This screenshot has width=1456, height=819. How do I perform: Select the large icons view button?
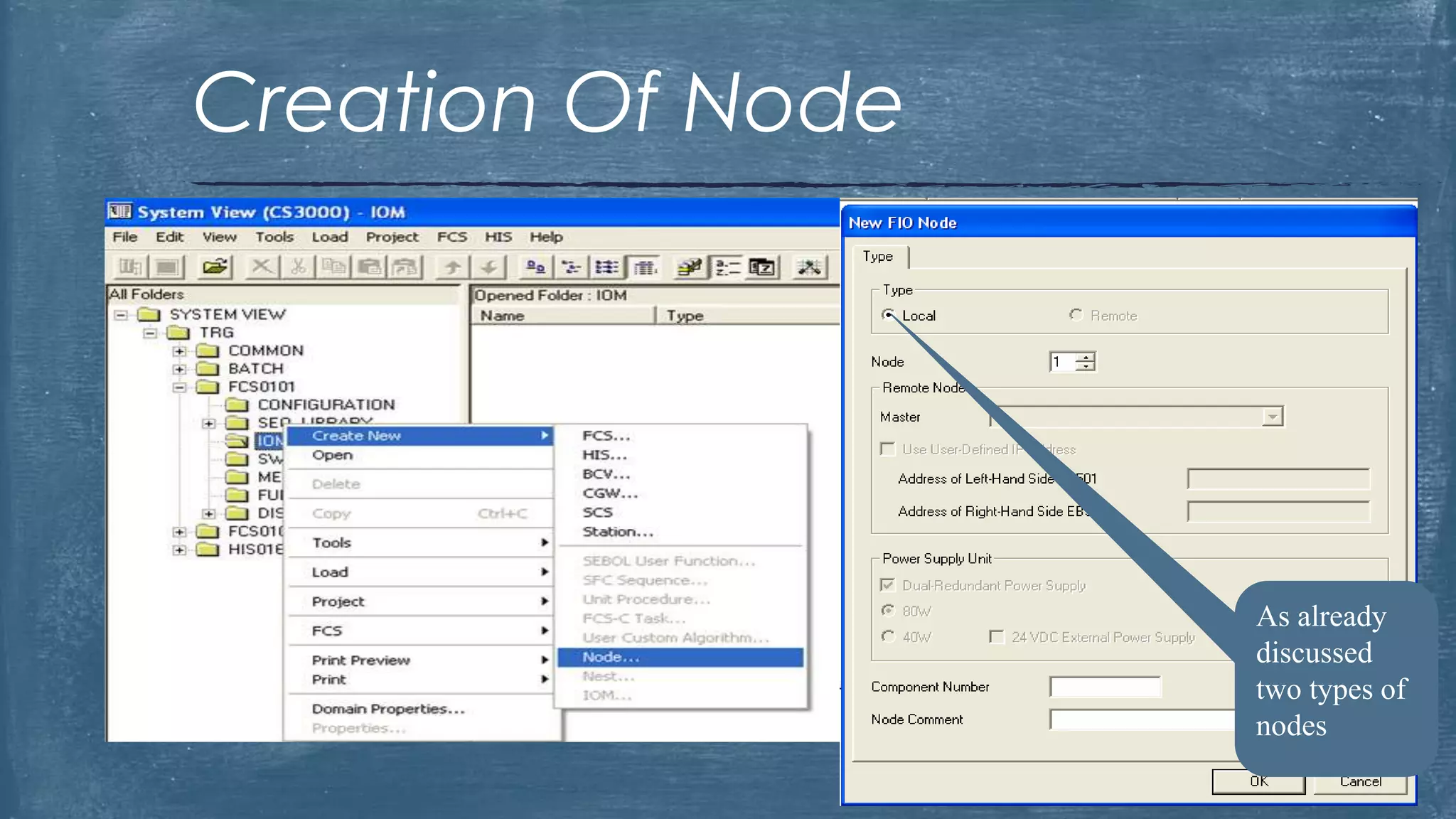535,267
